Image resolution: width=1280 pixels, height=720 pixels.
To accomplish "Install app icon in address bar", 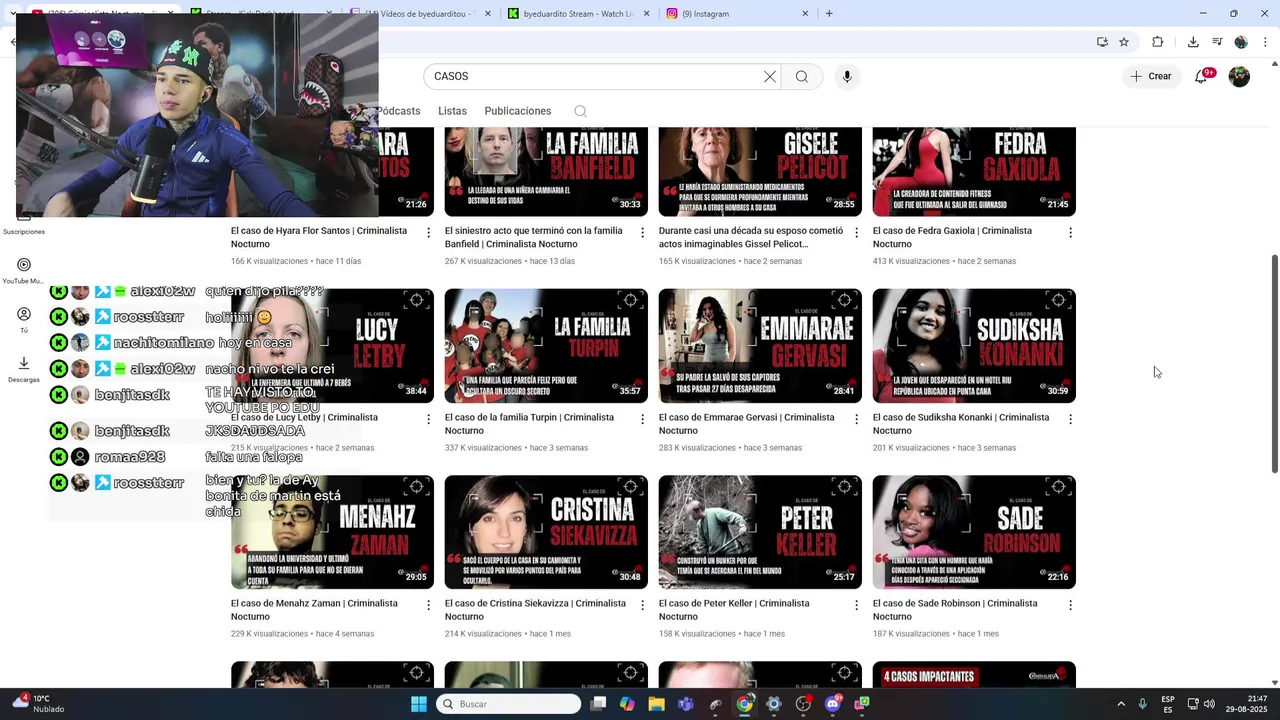I will (x=1102, y=42).
